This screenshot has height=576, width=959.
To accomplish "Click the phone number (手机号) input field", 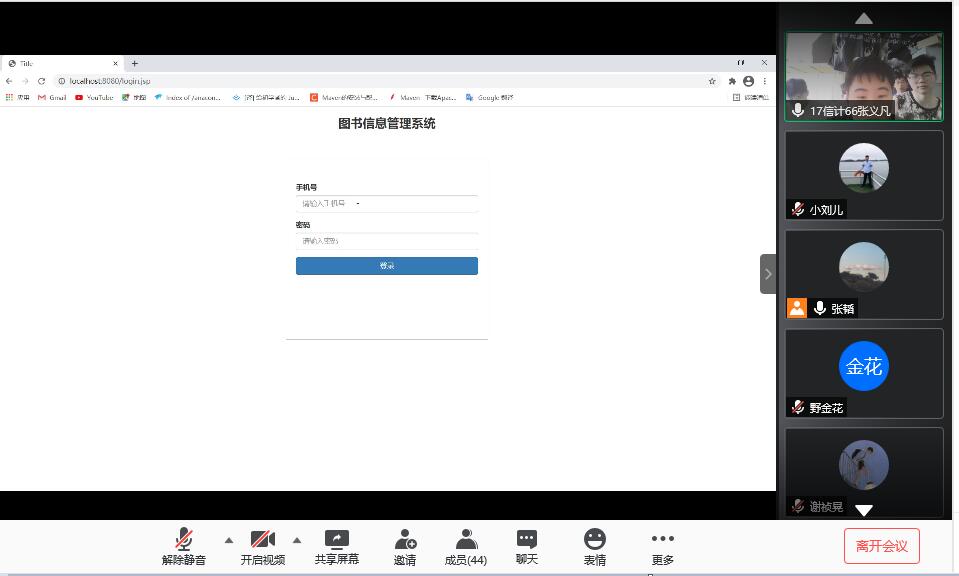I will coord(386,203).
